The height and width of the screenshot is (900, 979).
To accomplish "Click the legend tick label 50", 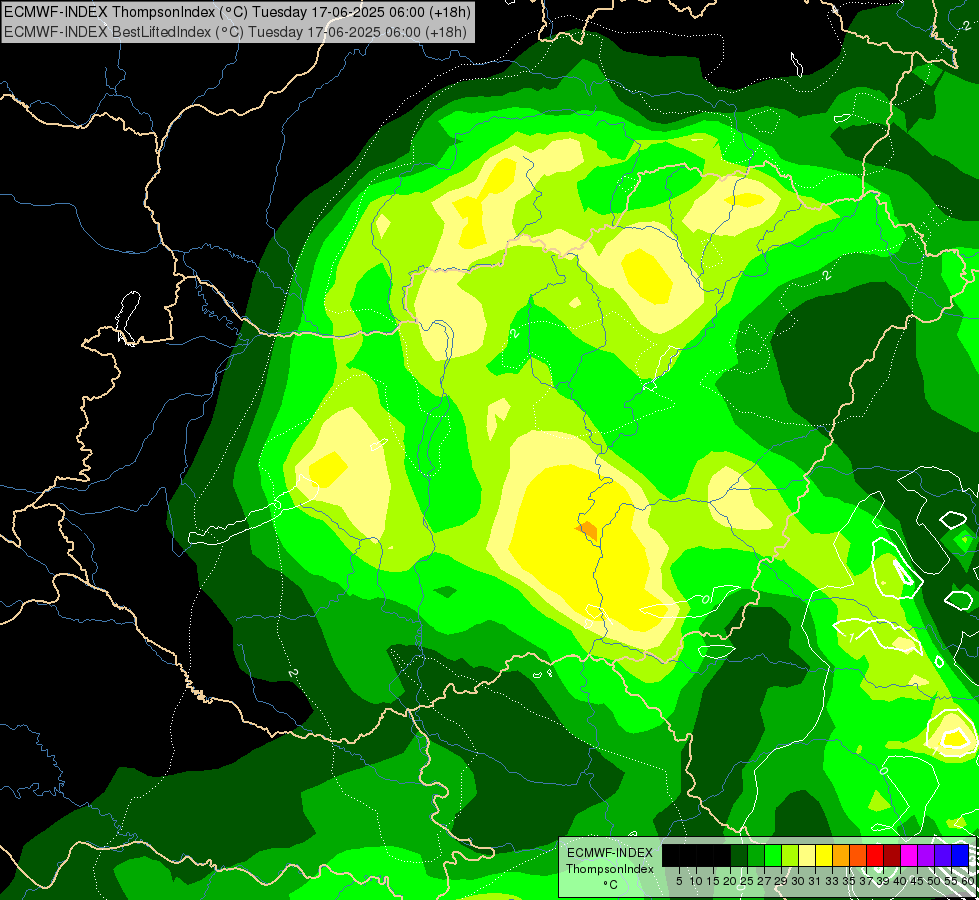I will click(x=935, y=881).
